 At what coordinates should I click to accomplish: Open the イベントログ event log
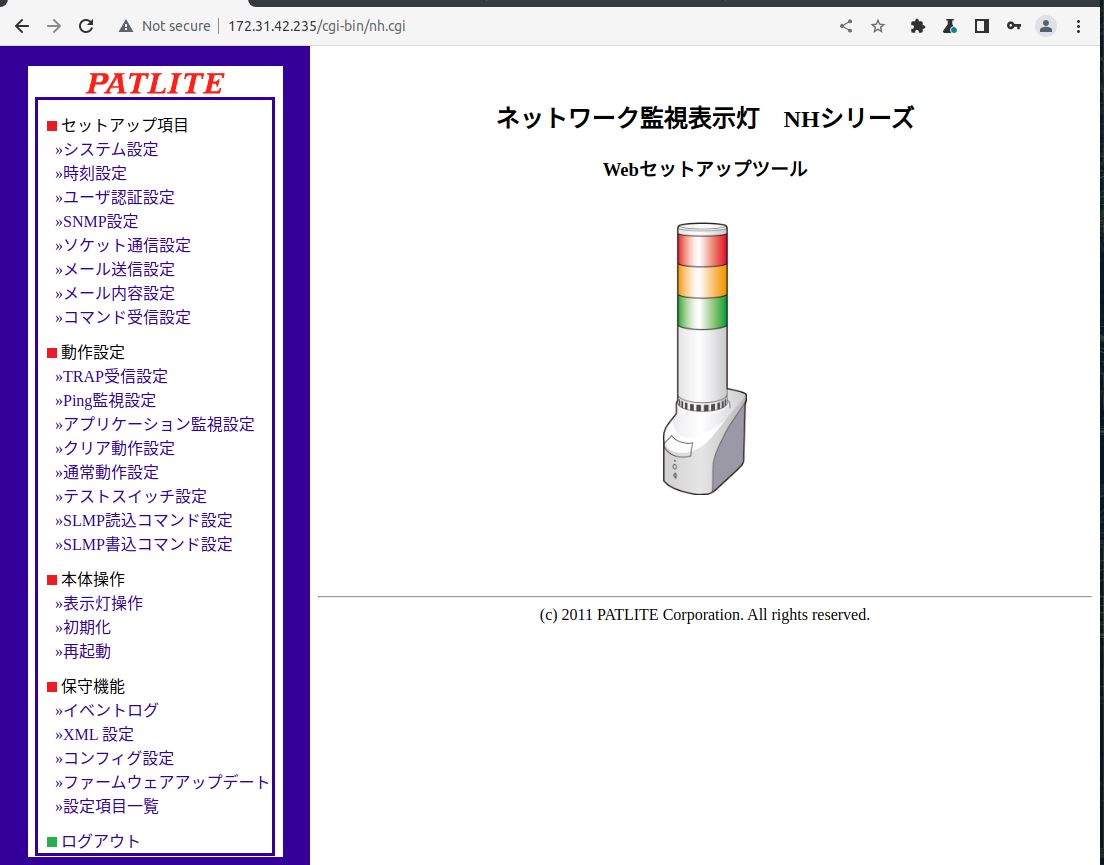pos(110,710)
